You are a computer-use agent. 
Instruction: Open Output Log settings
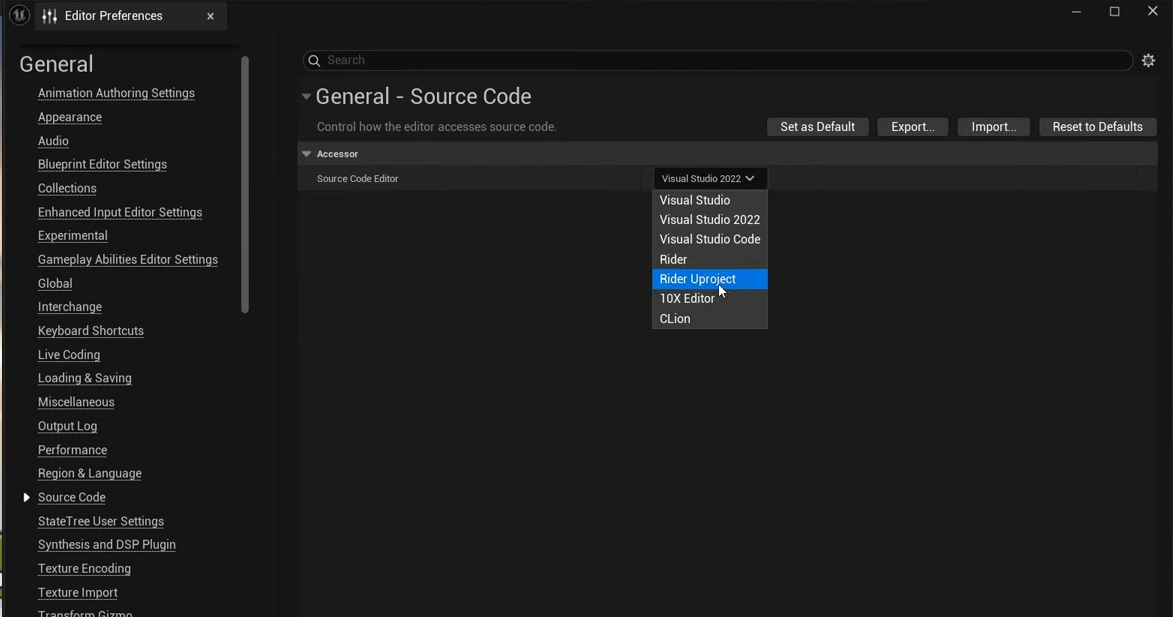click(x=67, y=426)
